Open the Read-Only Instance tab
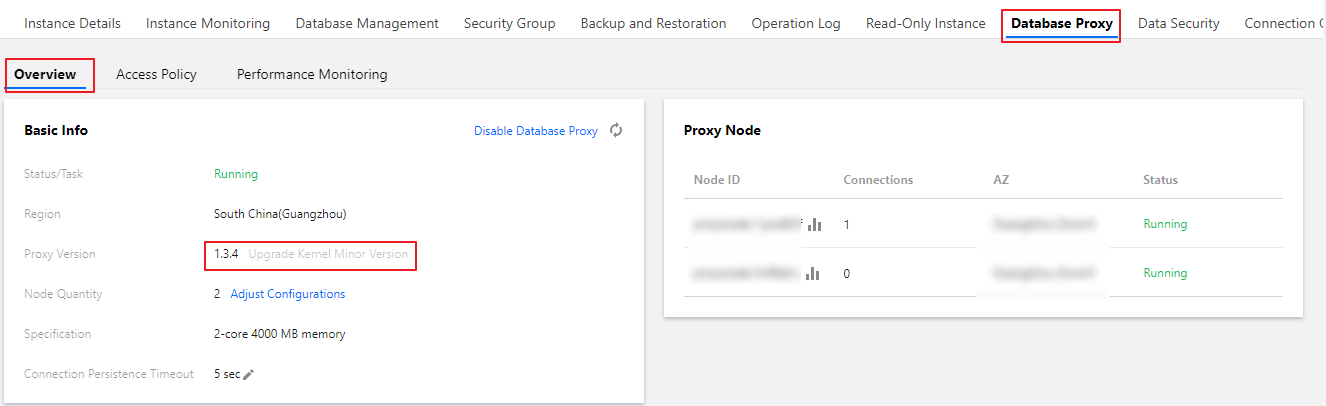Image resolution: width=1326 pixels, height=406 pixels. (926, 23)
